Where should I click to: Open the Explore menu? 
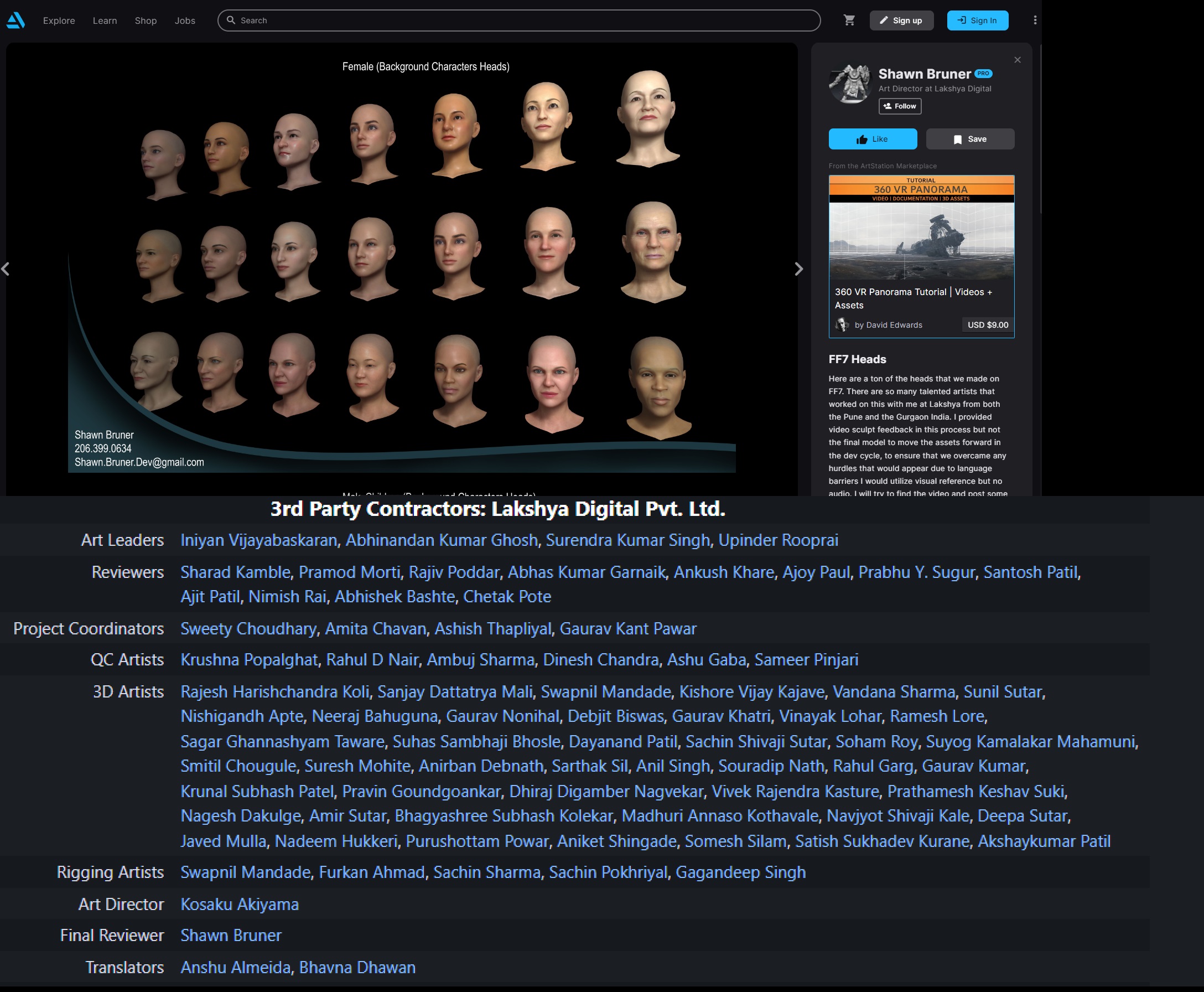pos(59,20)
